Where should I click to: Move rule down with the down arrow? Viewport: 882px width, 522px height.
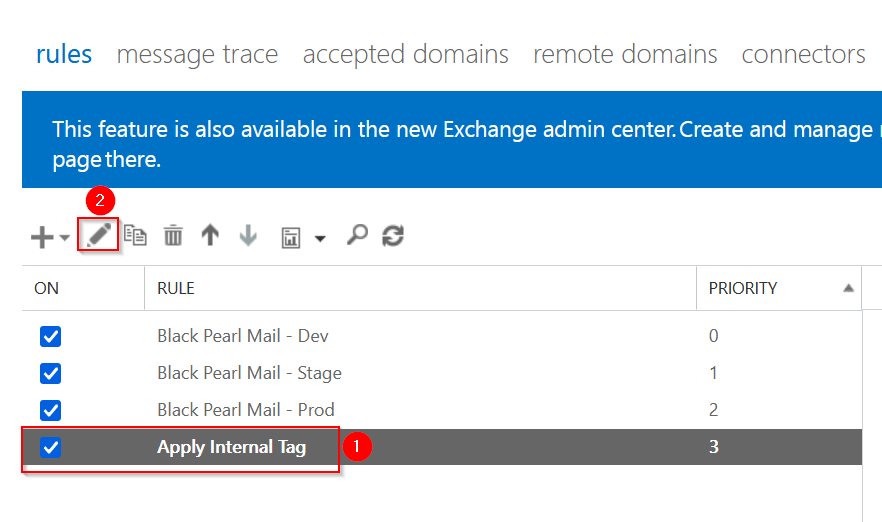click(248, 236)
